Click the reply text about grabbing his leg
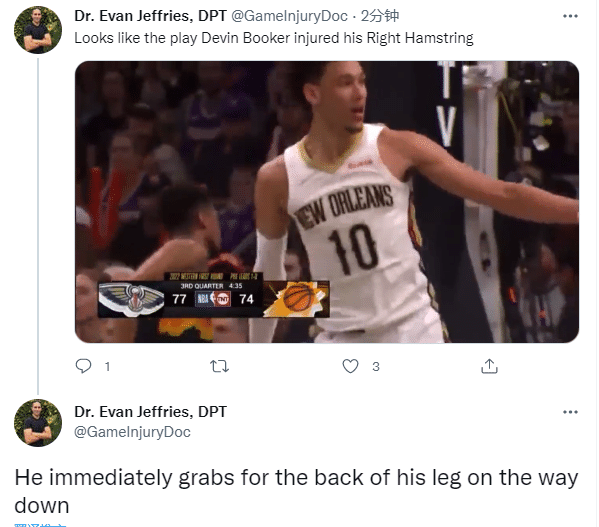This screenshot has width=599, height=527. pyautogui.click(x=296, y=491)
